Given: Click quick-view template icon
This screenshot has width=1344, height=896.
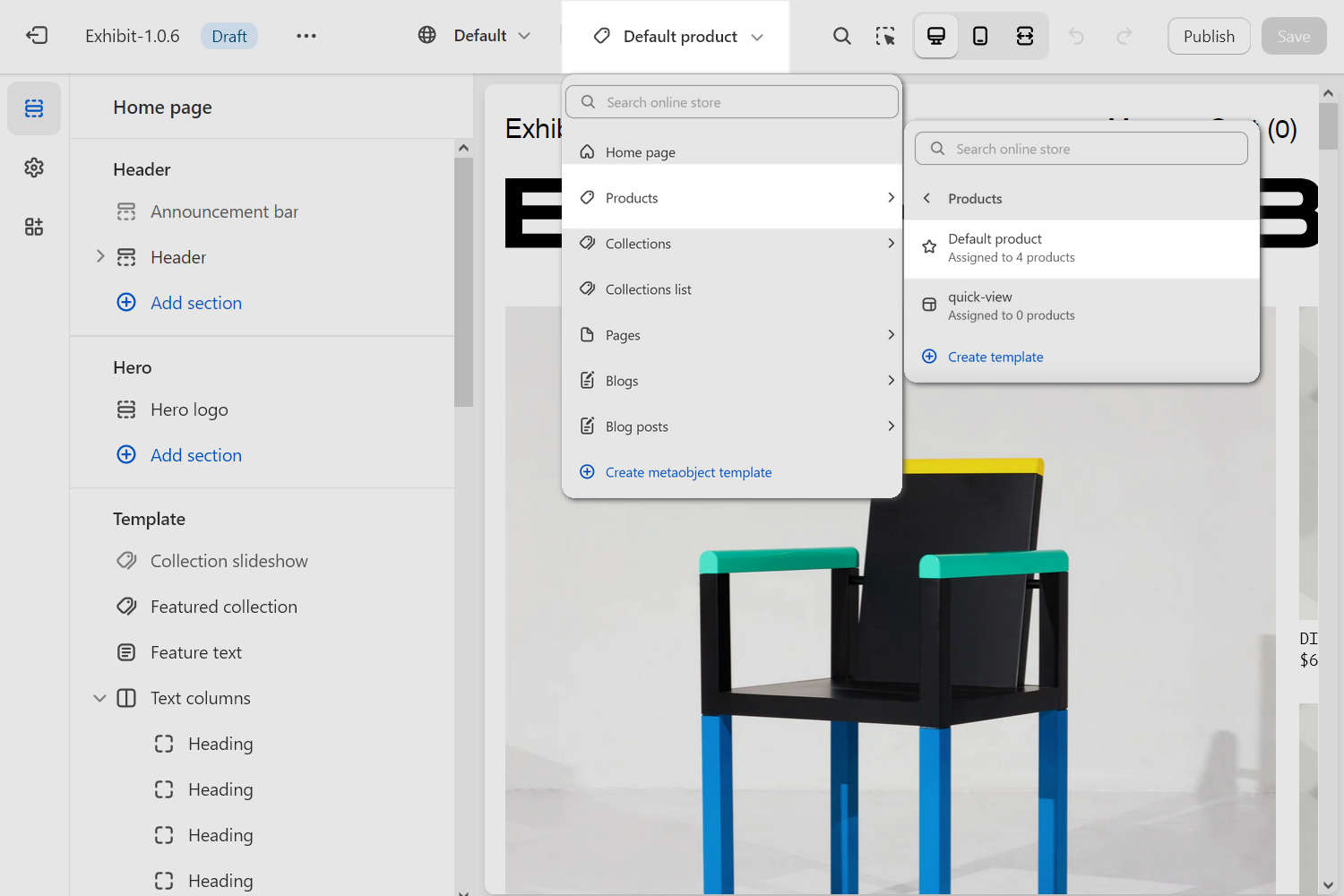Looking at the screenshot, I should (929, 305).
